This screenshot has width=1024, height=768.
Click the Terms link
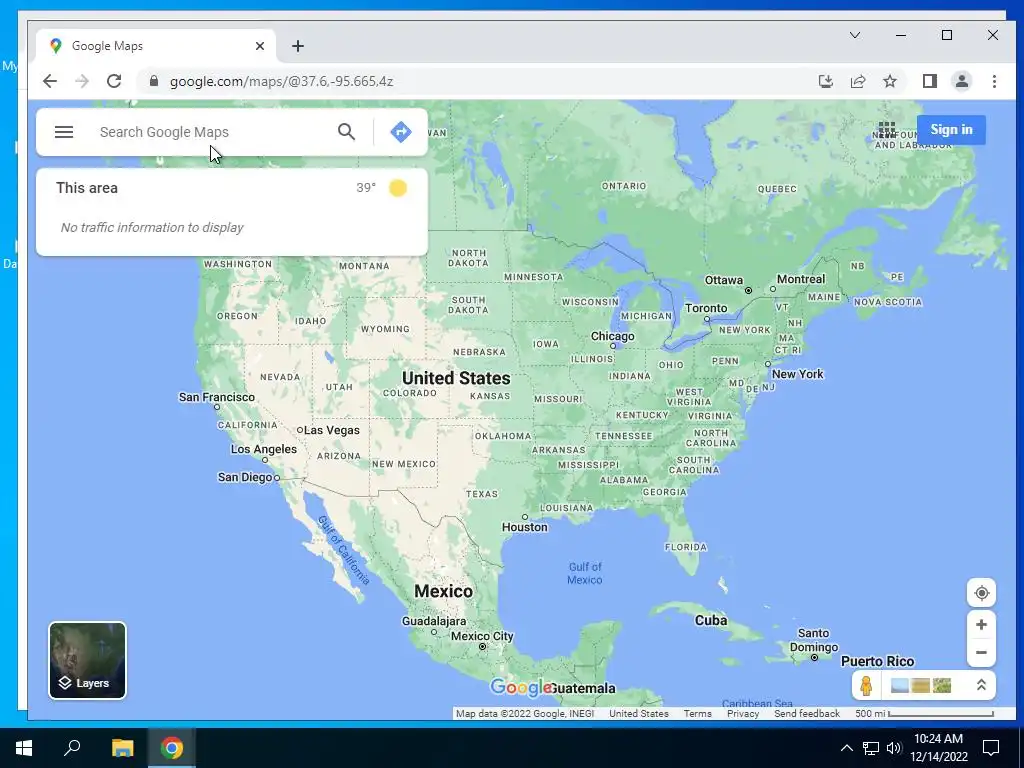coord(697,714)
